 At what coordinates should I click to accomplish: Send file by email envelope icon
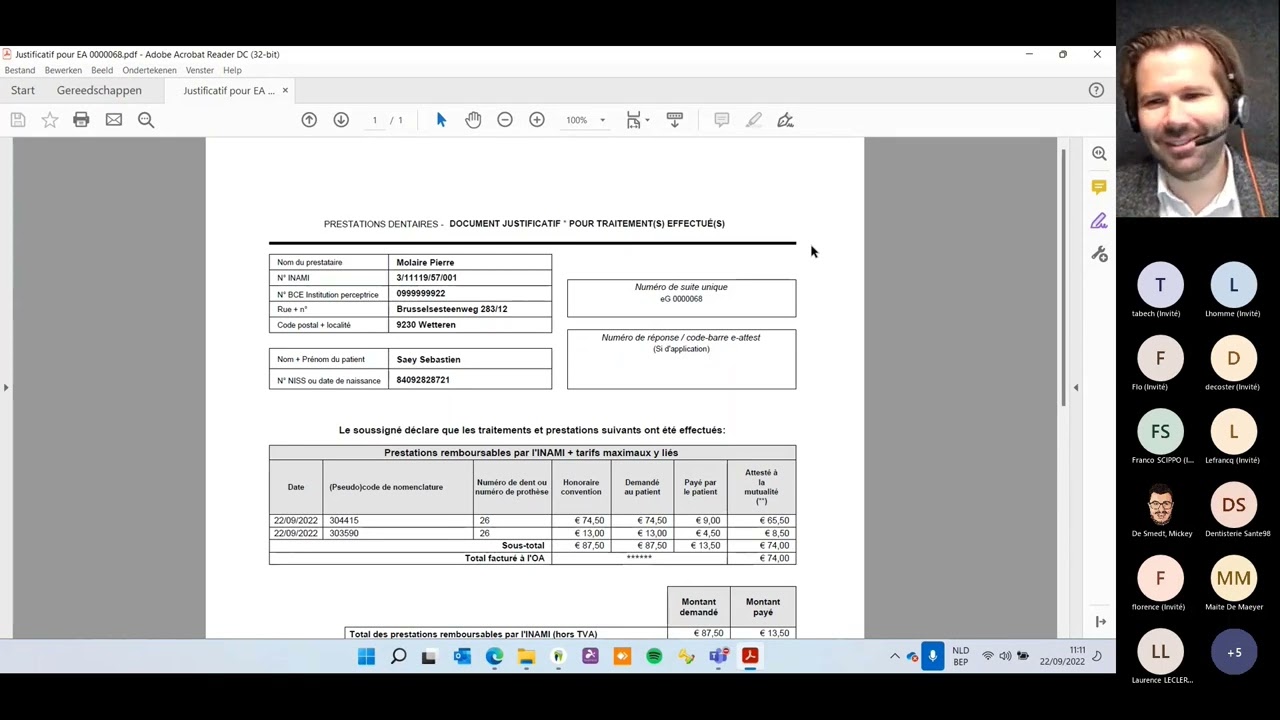(x=114, y=120)
